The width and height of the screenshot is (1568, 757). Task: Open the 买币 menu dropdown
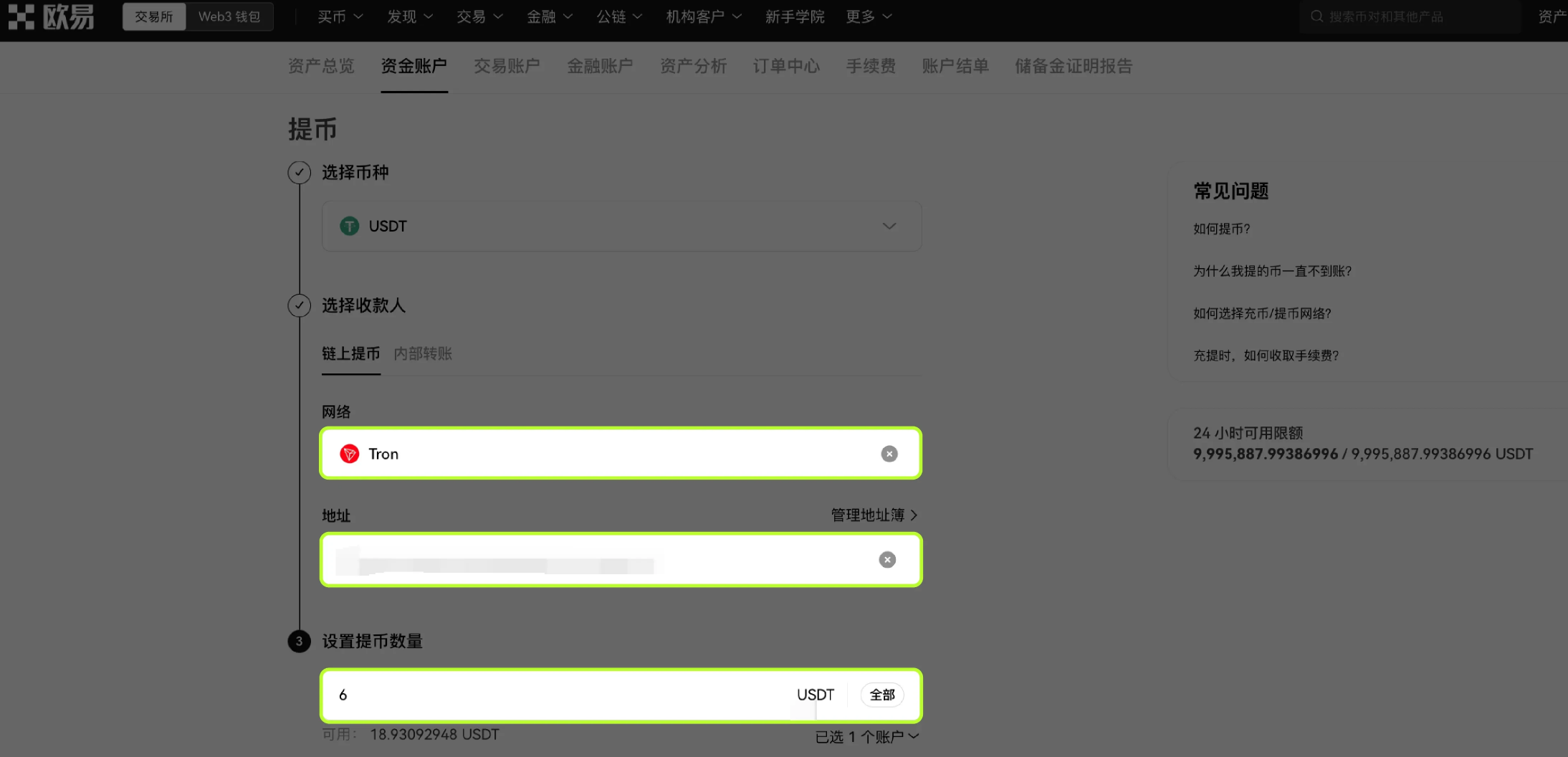[x=340, y=16]
